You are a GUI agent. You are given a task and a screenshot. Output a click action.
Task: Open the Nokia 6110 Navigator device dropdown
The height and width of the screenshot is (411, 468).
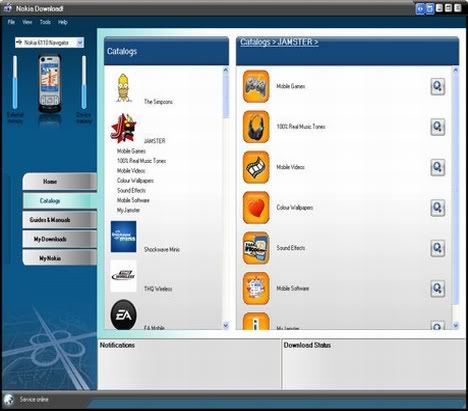[50, 43]
